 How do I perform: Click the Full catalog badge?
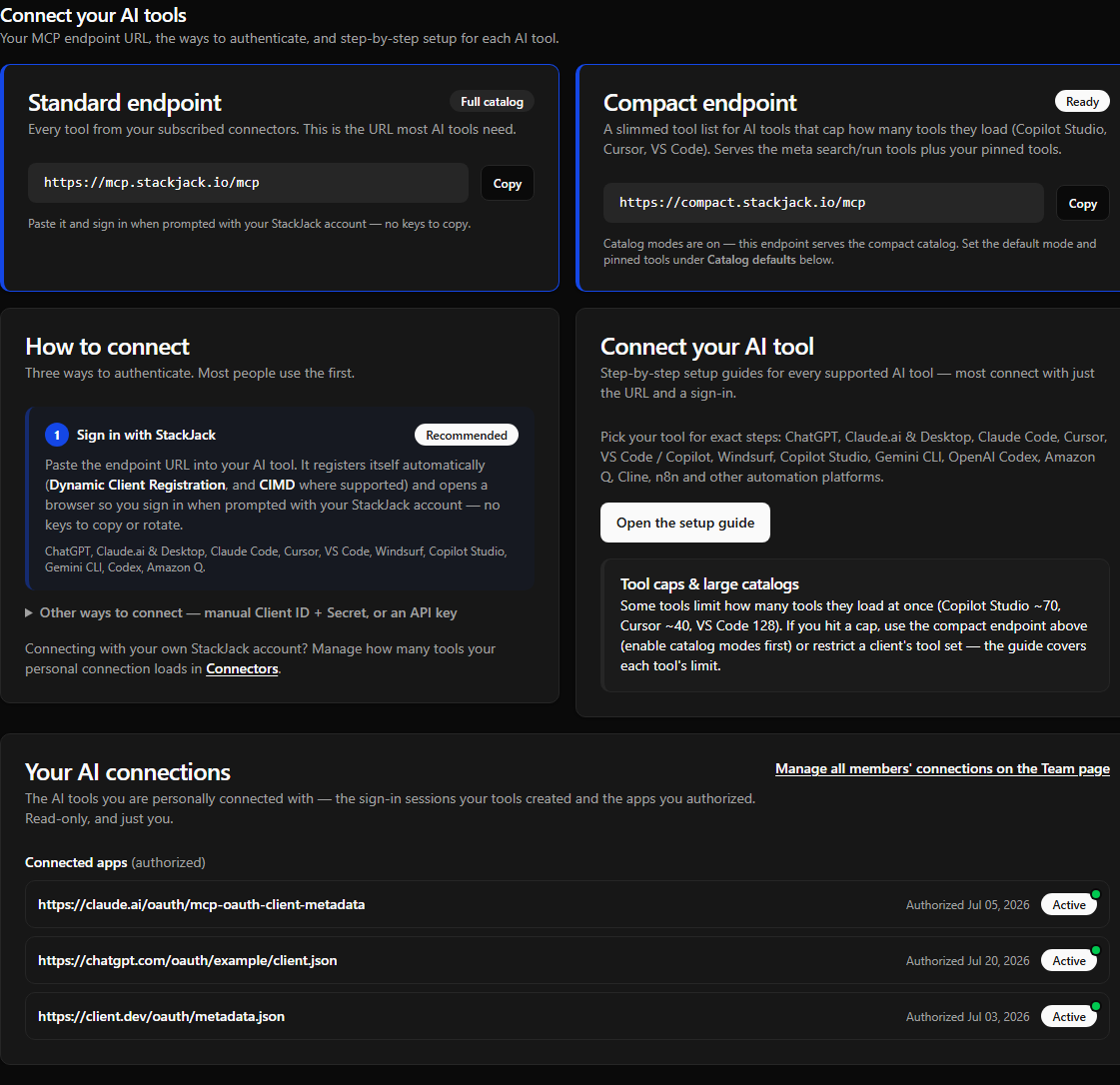[x=492, y=102]
